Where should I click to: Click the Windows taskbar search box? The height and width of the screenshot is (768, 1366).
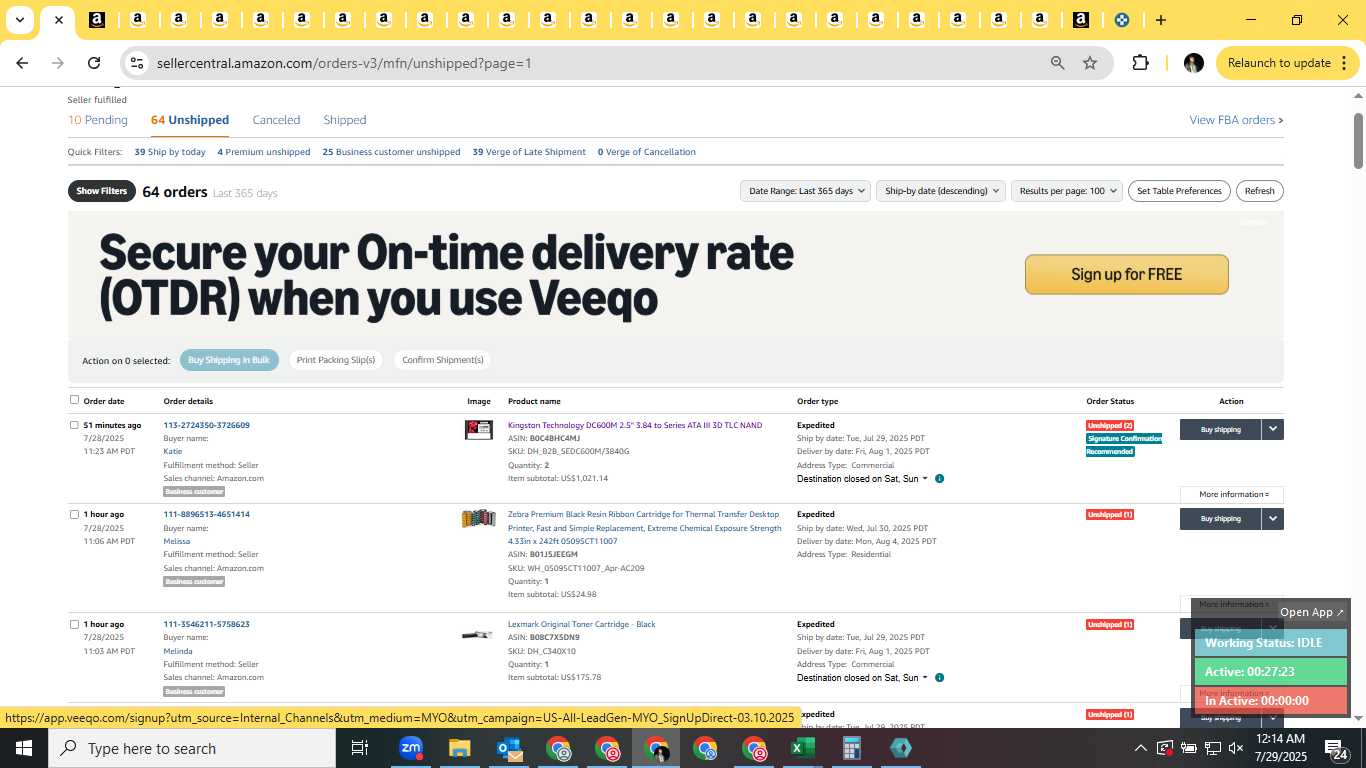192,748
